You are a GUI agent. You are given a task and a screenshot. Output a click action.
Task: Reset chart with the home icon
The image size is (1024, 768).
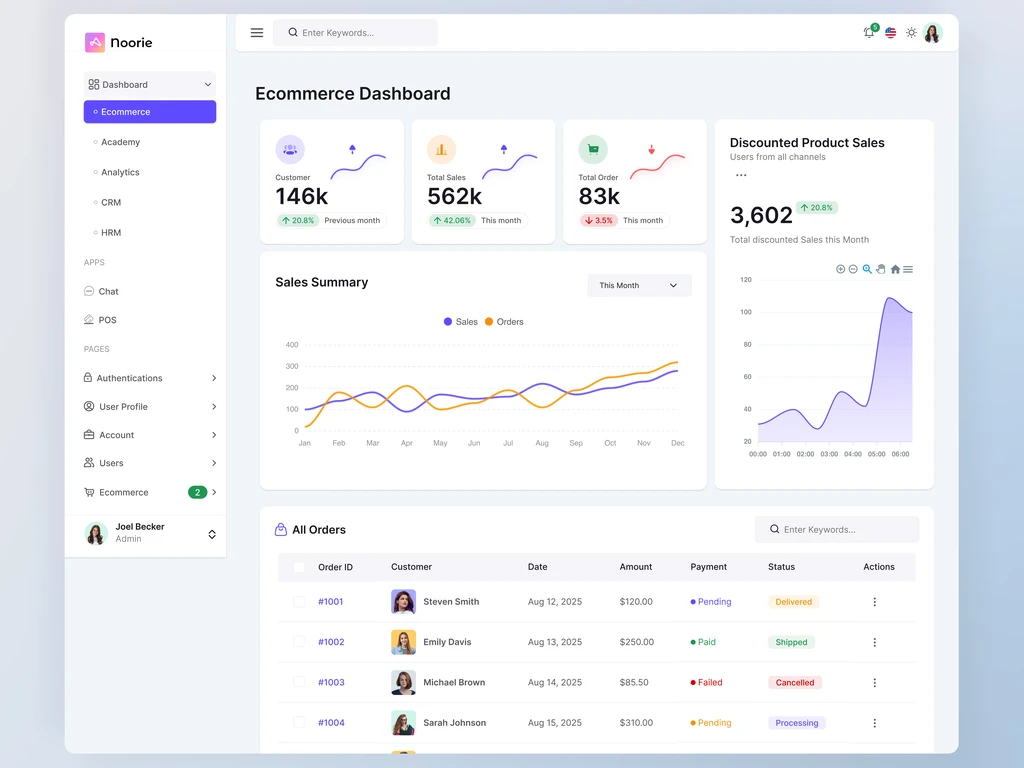tap(895, 269)
